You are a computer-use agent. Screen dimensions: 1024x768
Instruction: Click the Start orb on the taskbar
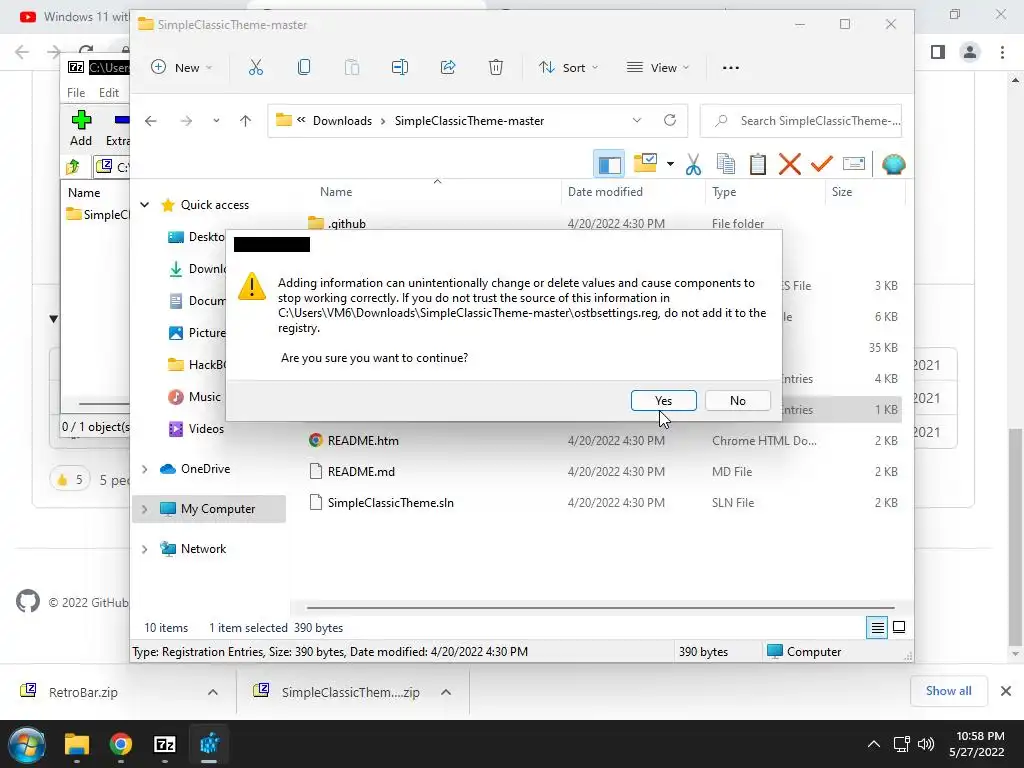pos(27,744)
